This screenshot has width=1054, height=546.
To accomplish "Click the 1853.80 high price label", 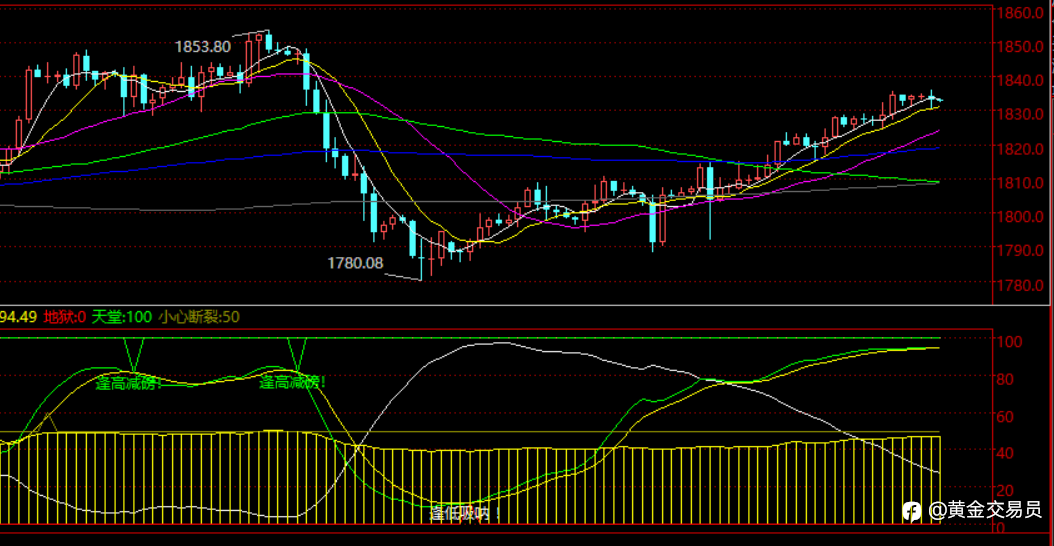I will pyautogui.click(x=203, y=47).
